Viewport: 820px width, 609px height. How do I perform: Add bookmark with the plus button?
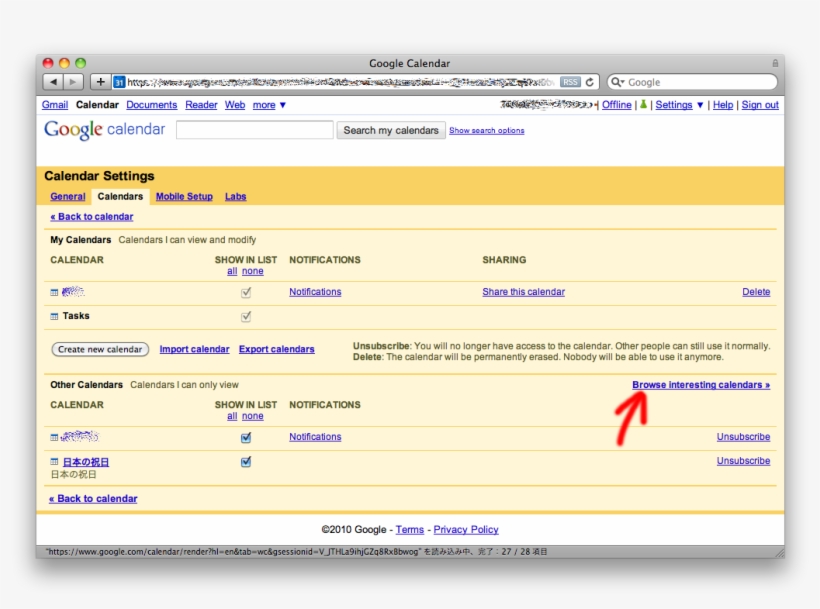[x=100, y=82]
